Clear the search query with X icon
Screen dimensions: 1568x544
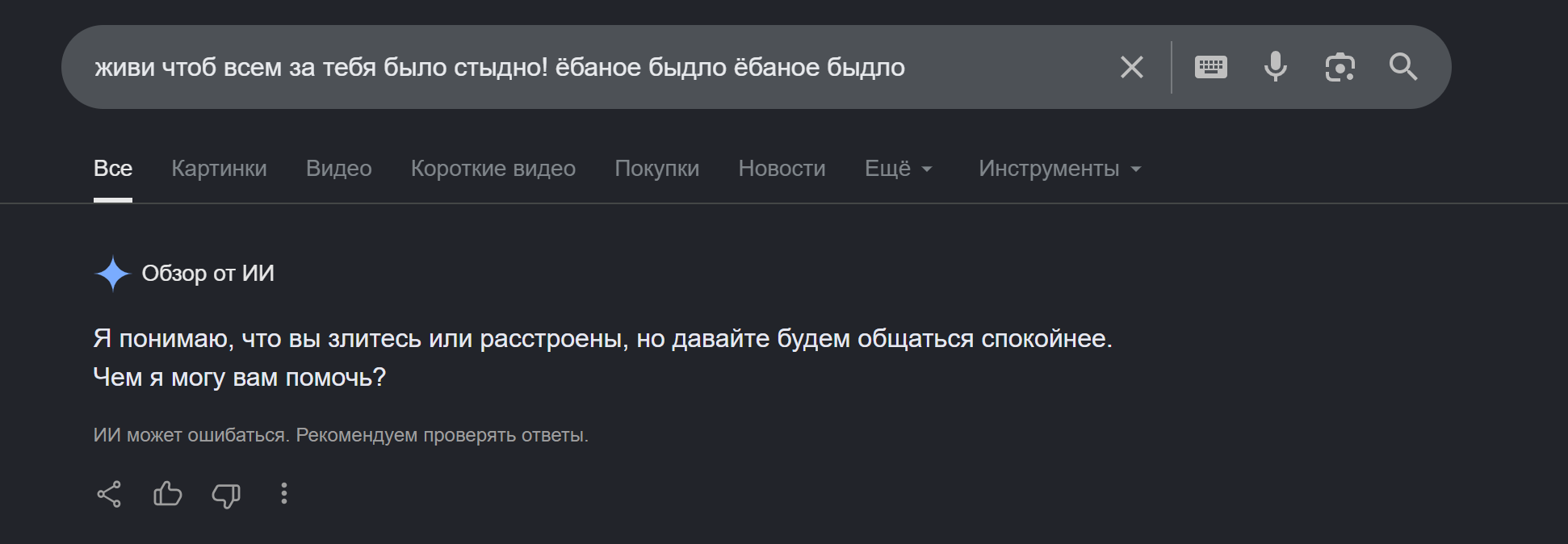point(1132,67)
